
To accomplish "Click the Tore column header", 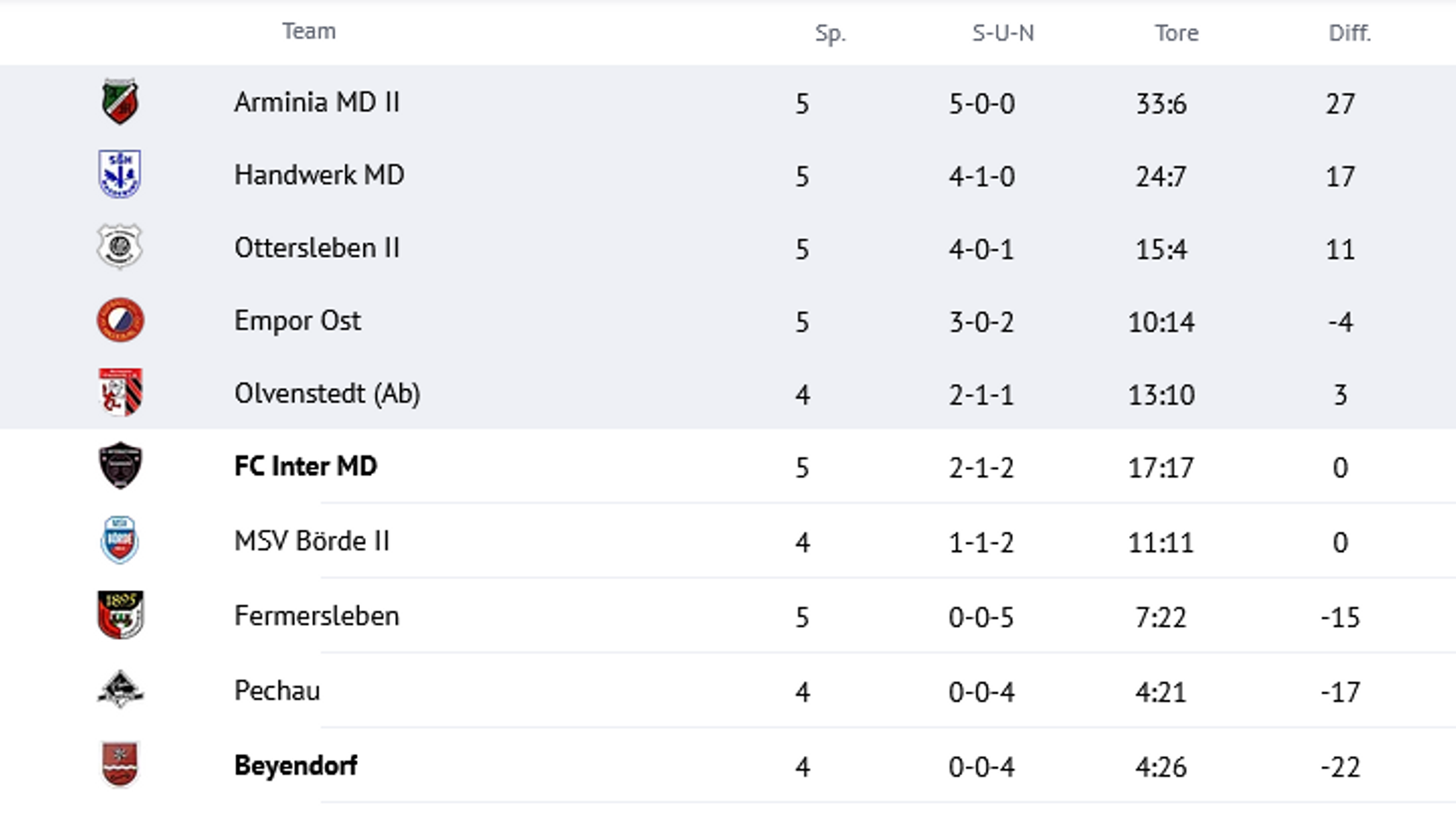I will (1176, 33).
